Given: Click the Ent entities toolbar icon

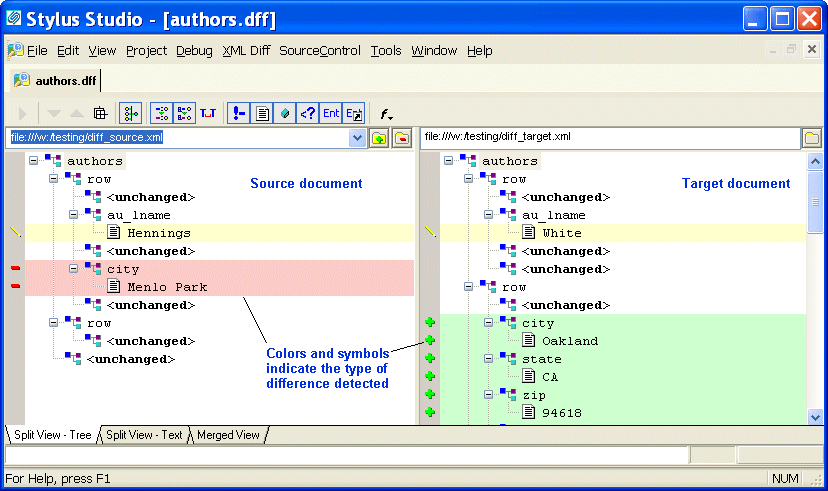Looking at the screenshot, I should [331, 113].
